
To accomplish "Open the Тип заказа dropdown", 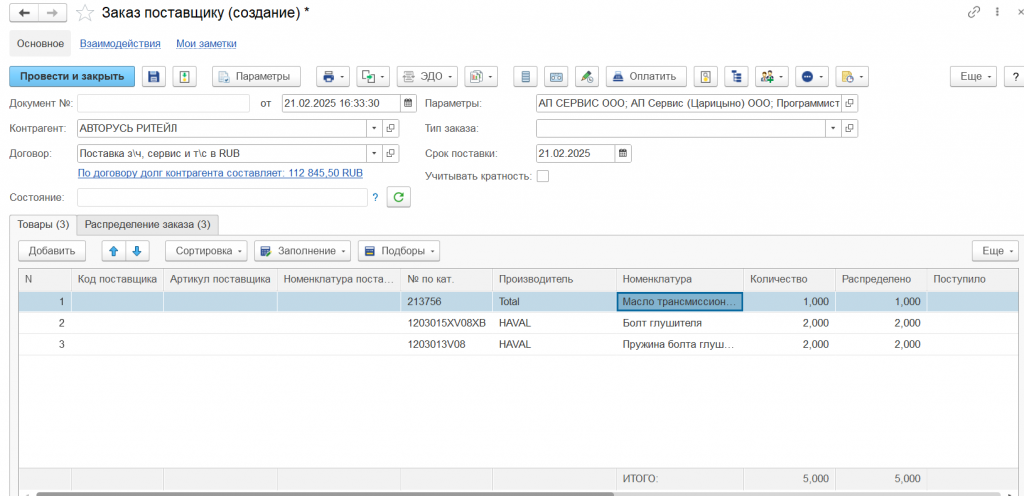I will click(x=832, y=129).
